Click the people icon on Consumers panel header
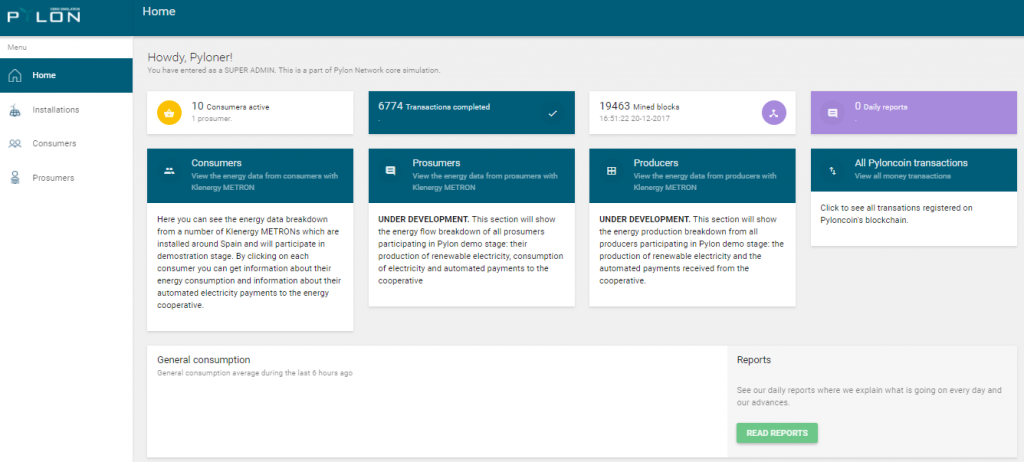The image size is (1024, 462). pos(169,171)
